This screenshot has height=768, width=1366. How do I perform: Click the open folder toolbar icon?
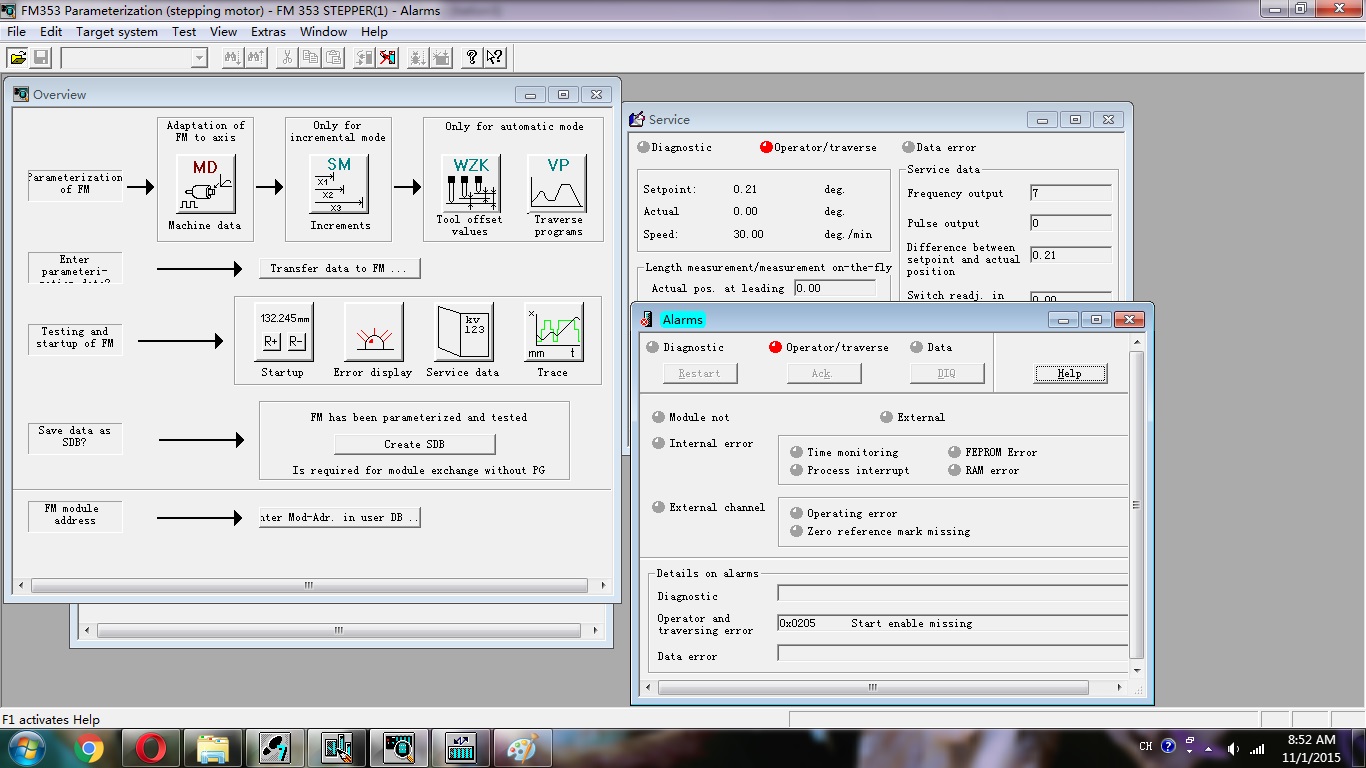18,58
